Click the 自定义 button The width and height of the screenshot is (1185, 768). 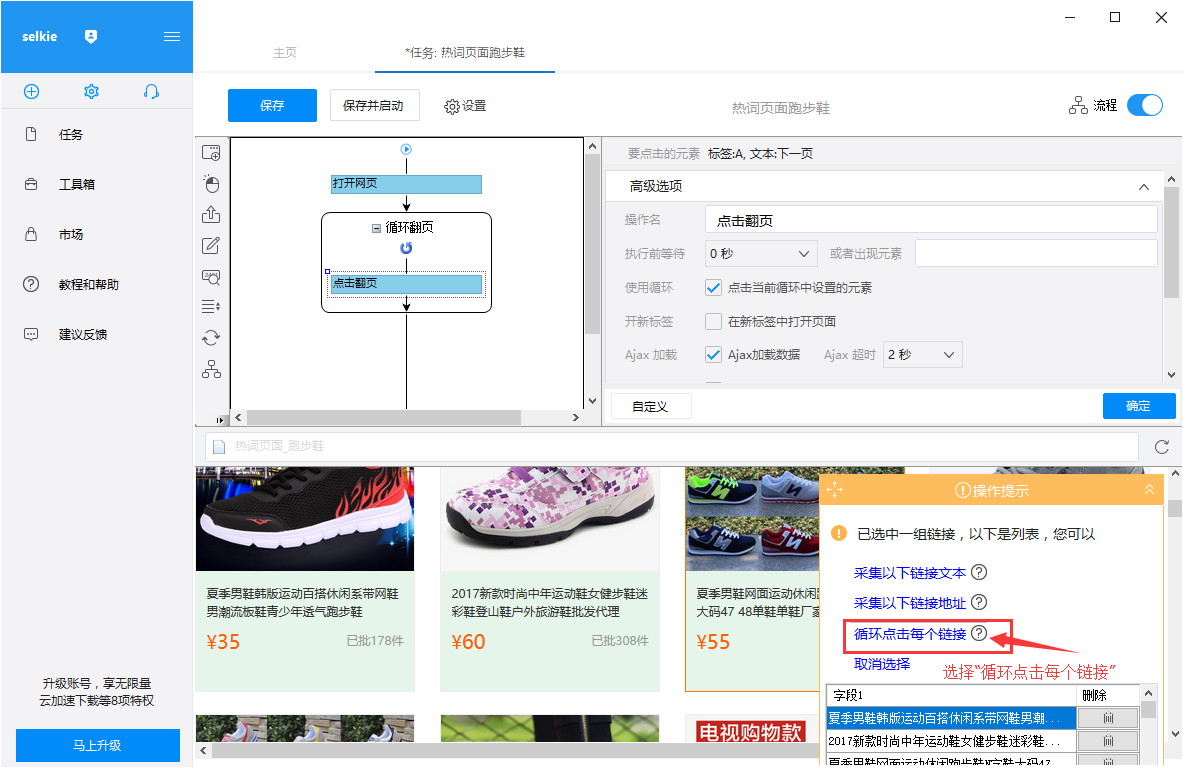pyautogui.click(x=650, y=407)
